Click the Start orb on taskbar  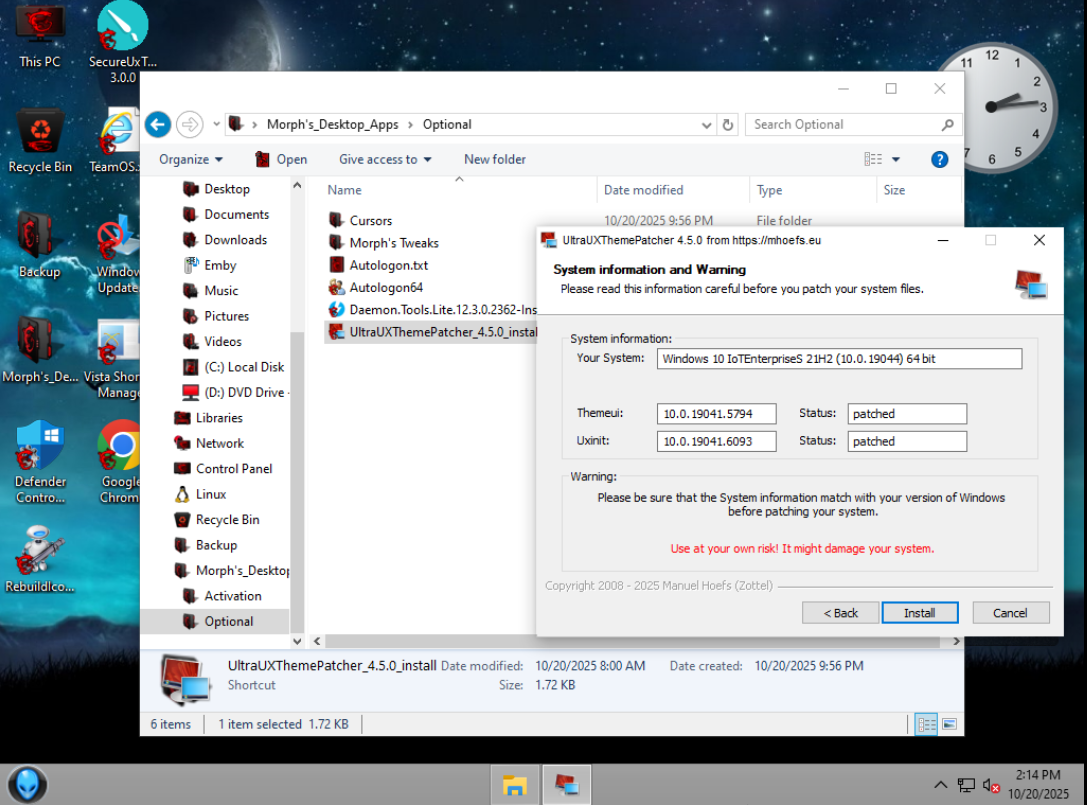click(28, 784)
